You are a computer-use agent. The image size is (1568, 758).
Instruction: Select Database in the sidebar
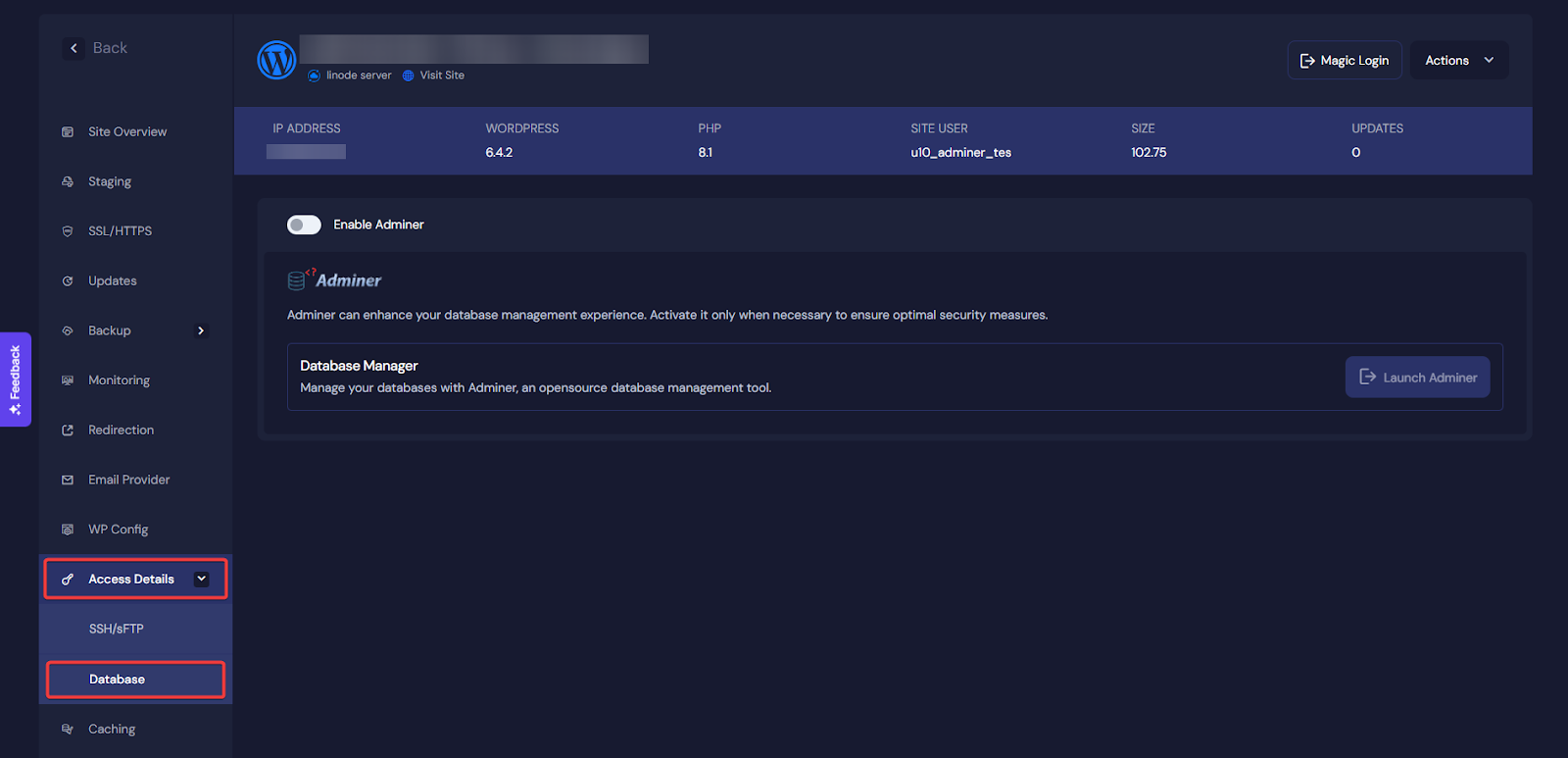[x=118, y=680]
